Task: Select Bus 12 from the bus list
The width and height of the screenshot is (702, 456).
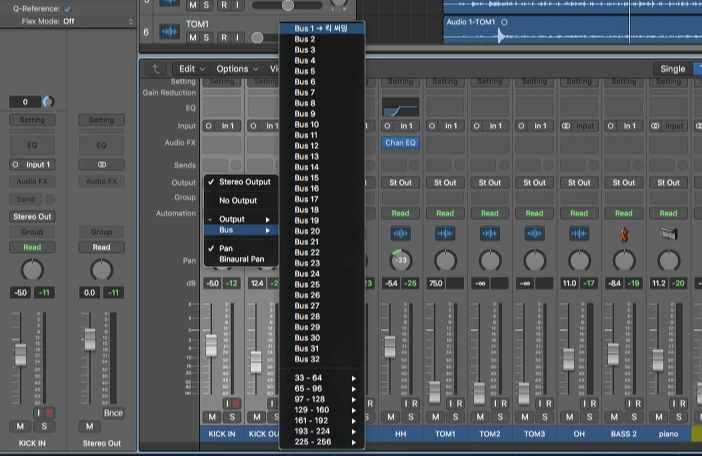Action: (x=306, y=146)
